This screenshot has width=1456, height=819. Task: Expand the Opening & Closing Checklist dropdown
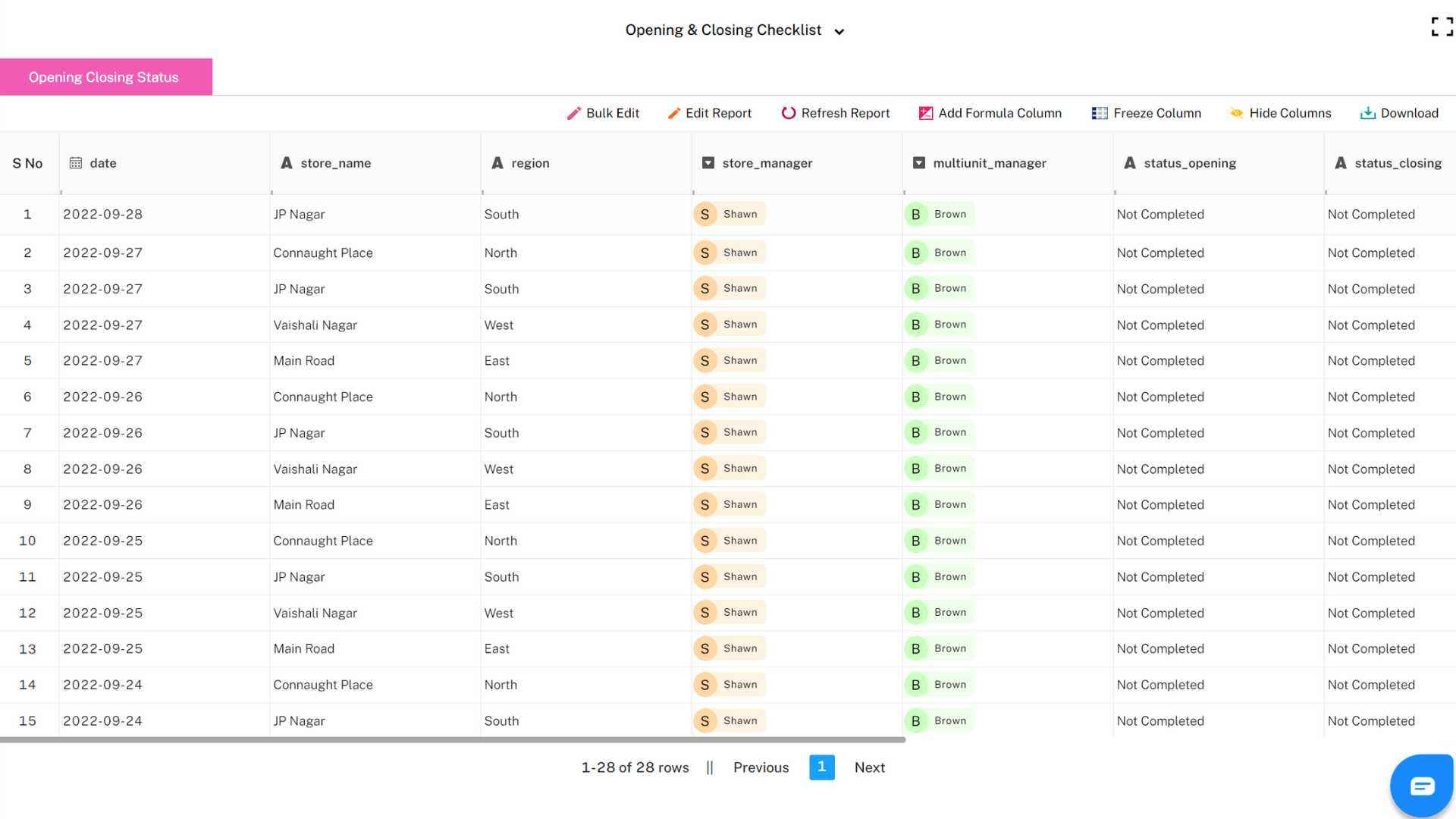(839, 32)
